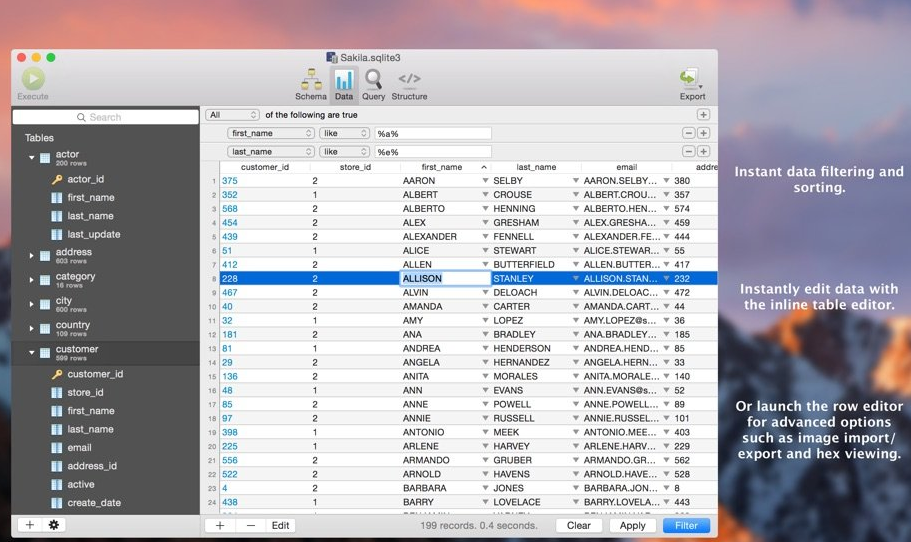Open the first_name filter column dropdown

(x=271, y=133)
